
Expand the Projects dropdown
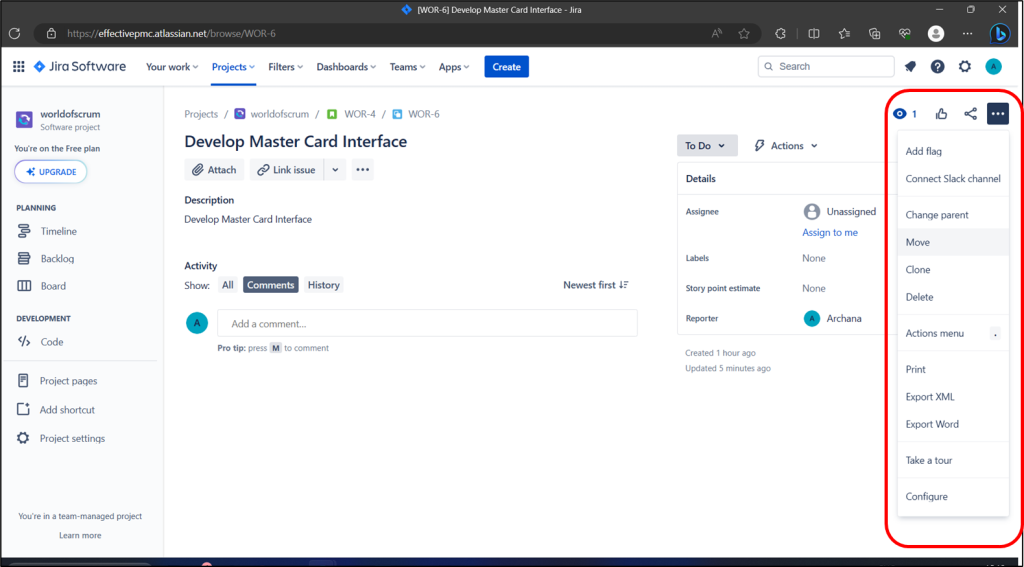[x=233, y=67]
